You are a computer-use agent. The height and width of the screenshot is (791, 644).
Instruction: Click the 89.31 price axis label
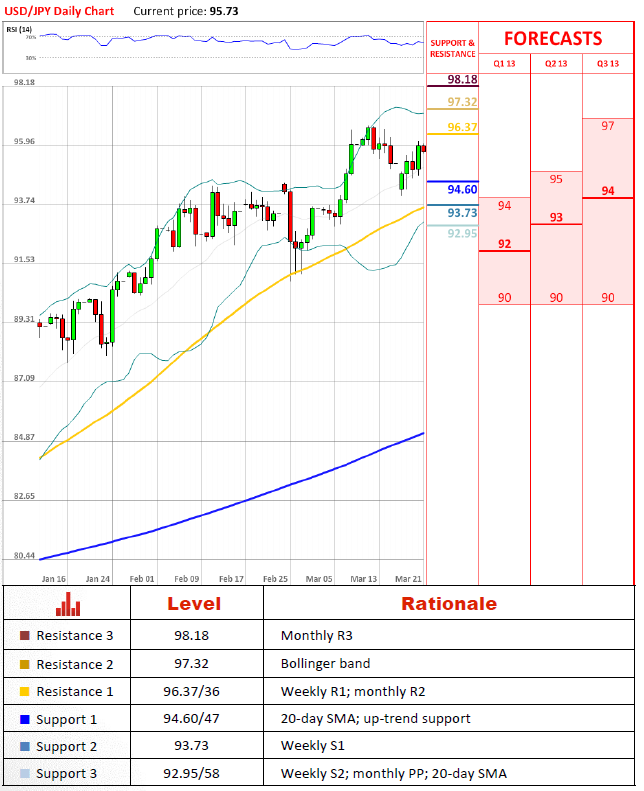click(24, 319)
